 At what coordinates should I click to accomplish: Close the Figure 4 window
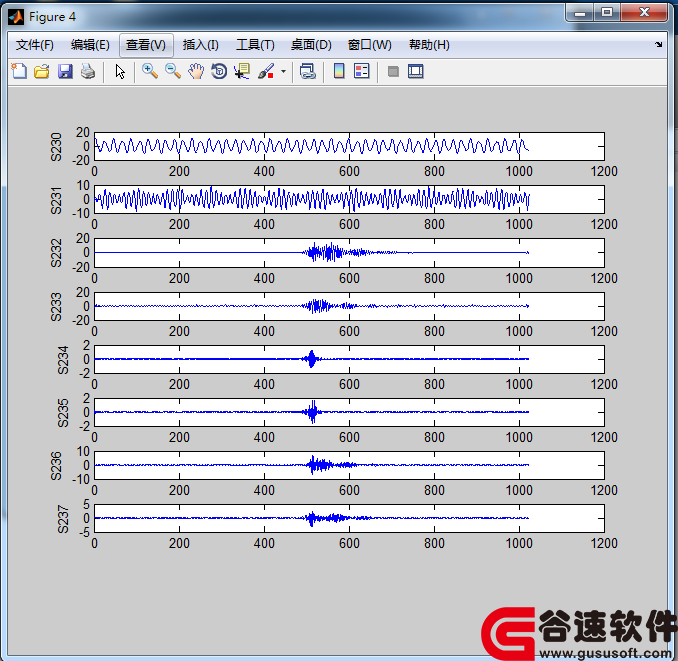644,12
